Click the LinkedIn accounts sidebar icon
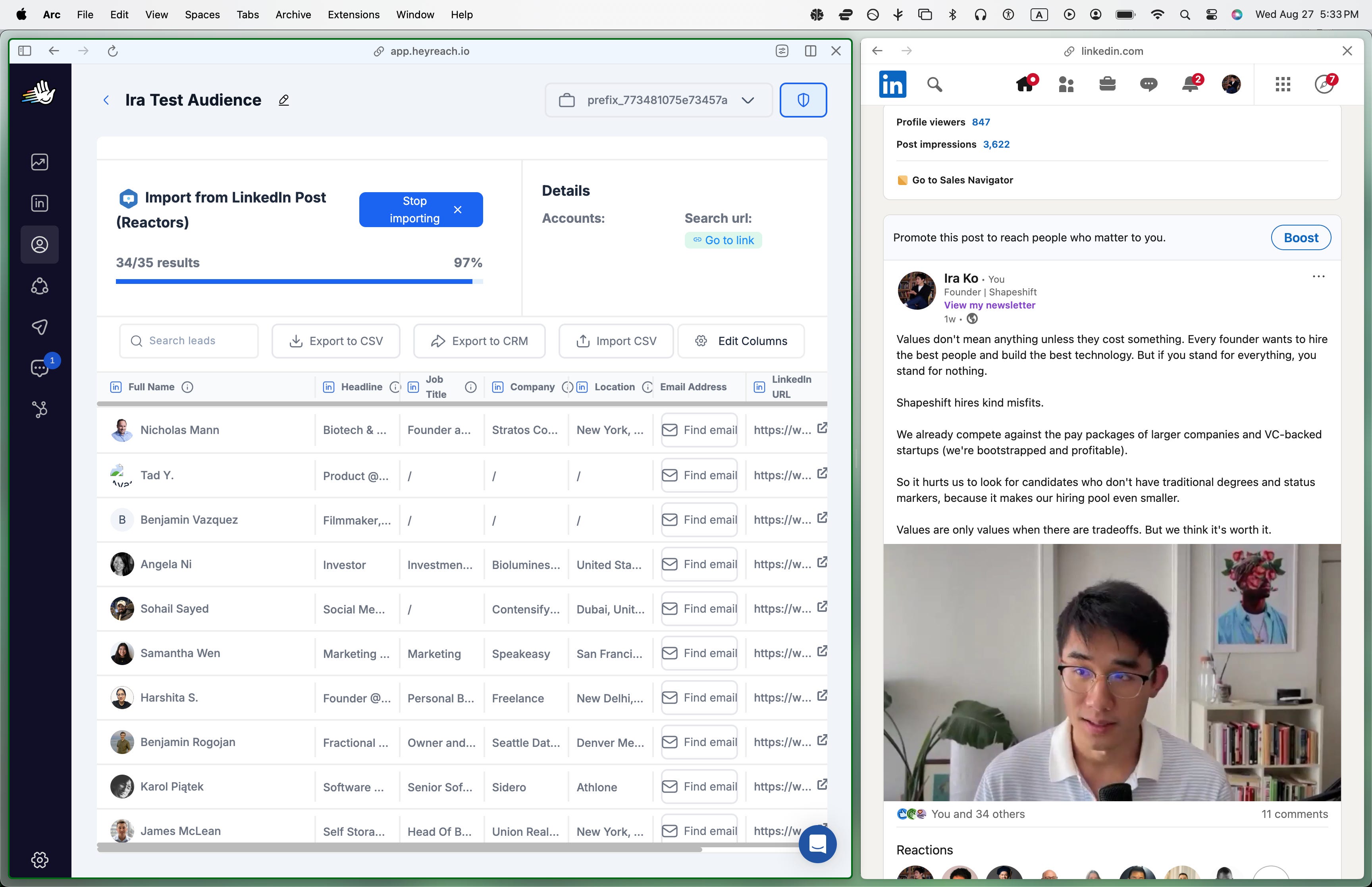Screen dimensions: 1372x887 39,203
